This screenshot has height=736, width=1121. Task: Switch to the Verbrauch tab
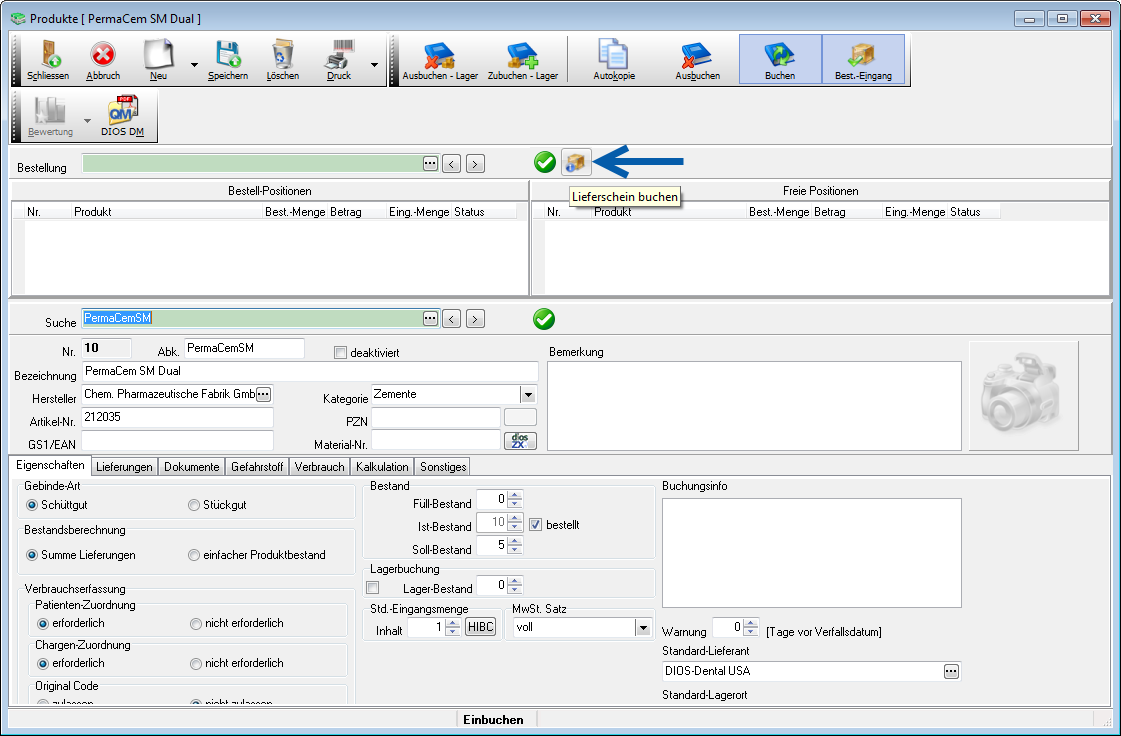320,467
